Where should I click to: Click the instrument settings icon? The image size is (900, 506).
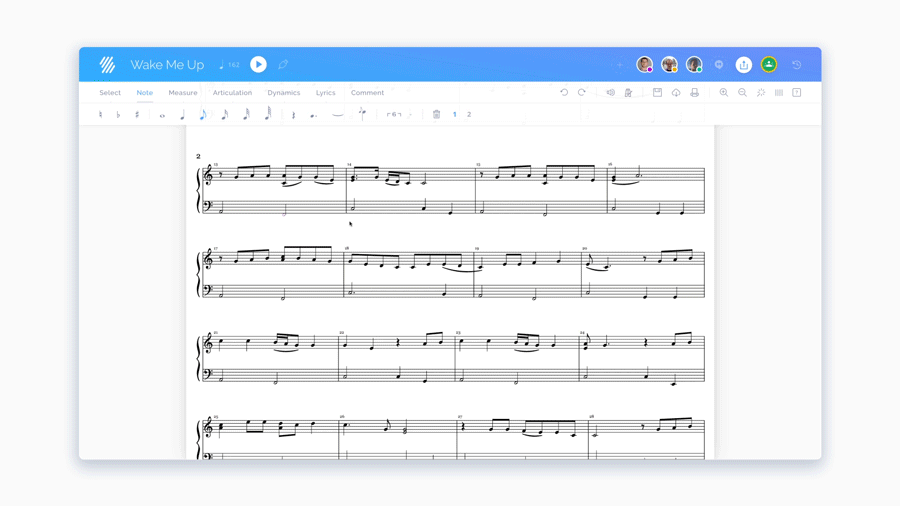(629, 92)
